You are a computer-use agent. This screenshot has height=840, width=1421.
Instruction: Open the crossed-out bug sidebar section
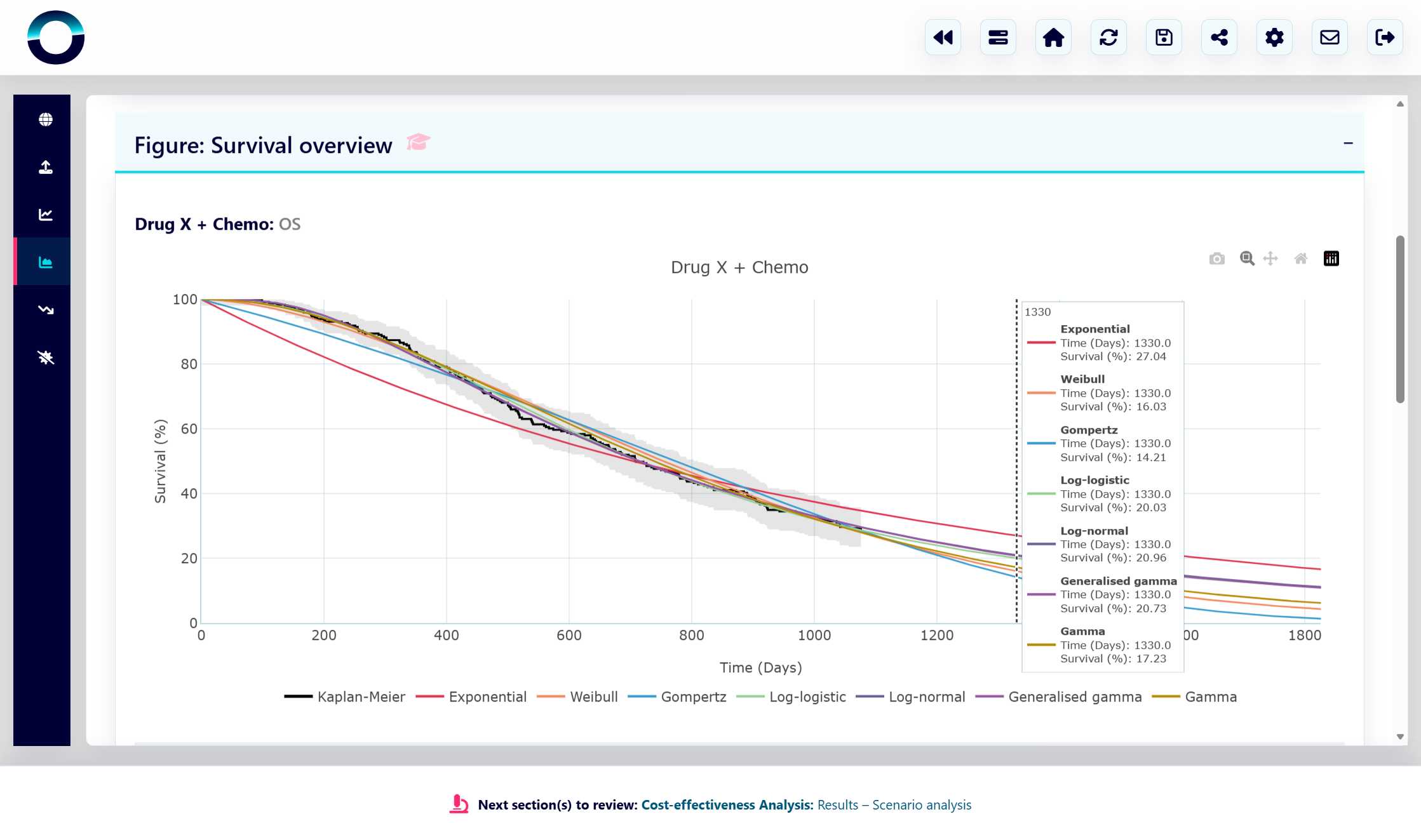[x=46, y=357]
